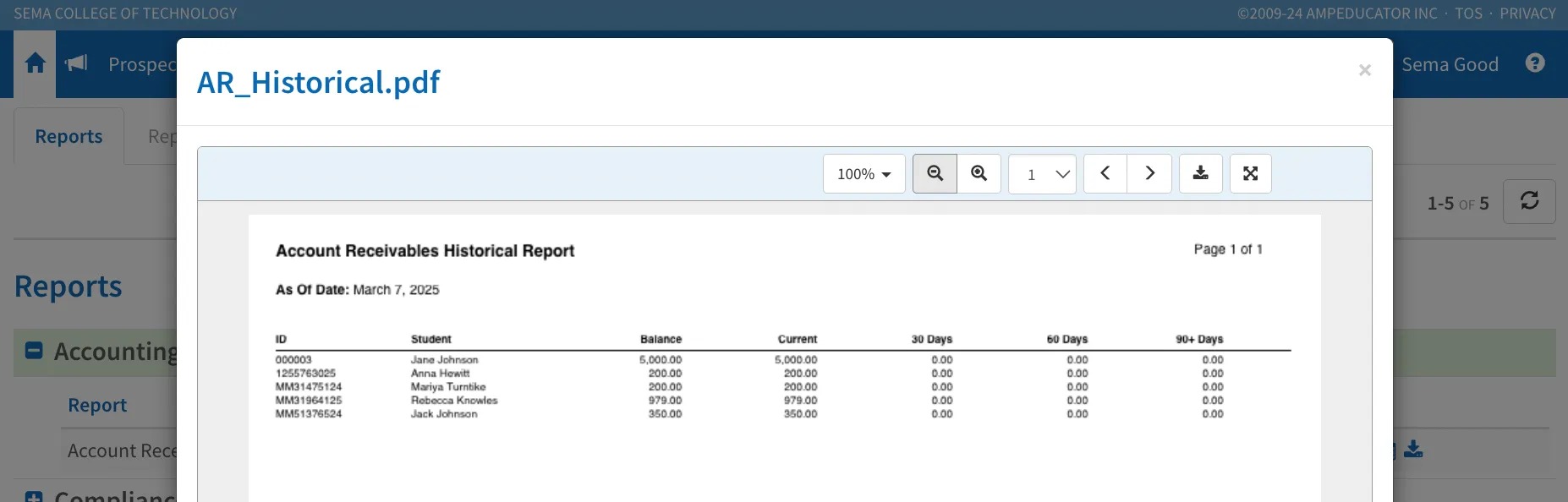Open the Sema Good user menu
This screenshot has height=502, width=1568.
[x=1450, y=64]
